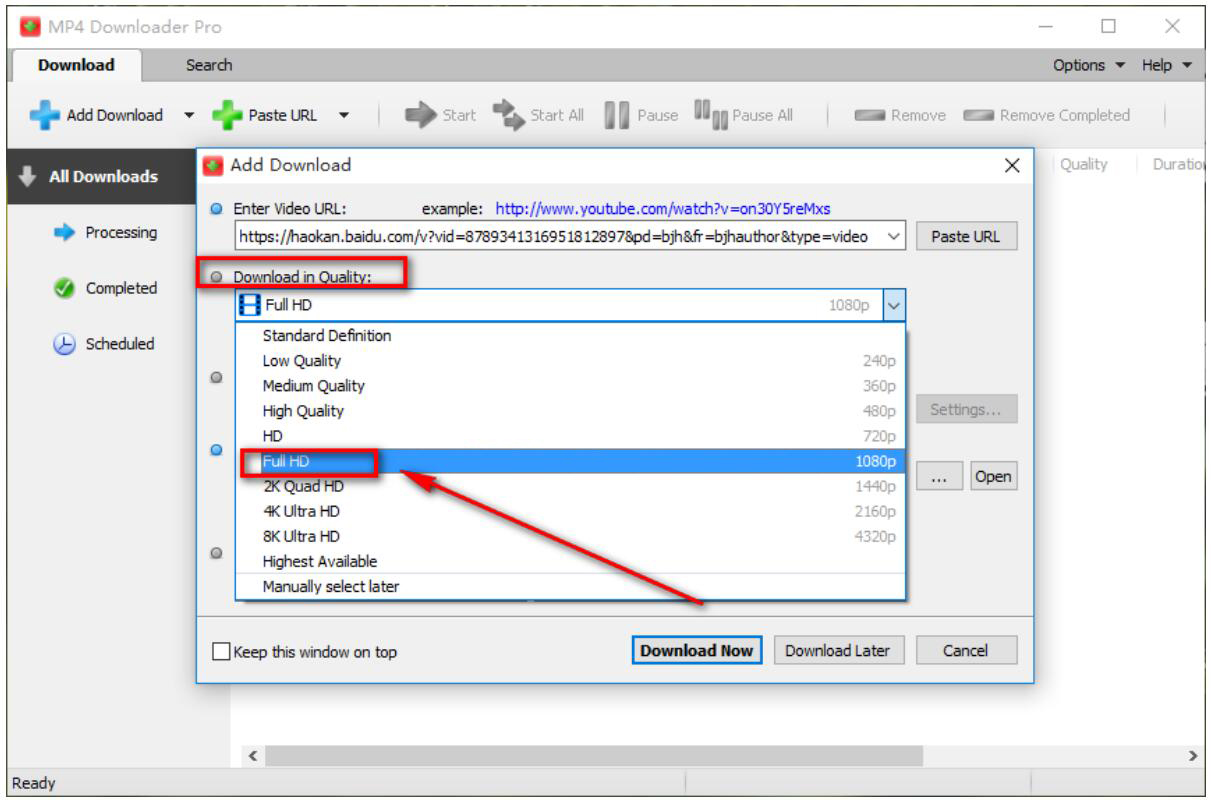Open the Options menu
The image size is (1211, 801).
tap(1089, 65)
